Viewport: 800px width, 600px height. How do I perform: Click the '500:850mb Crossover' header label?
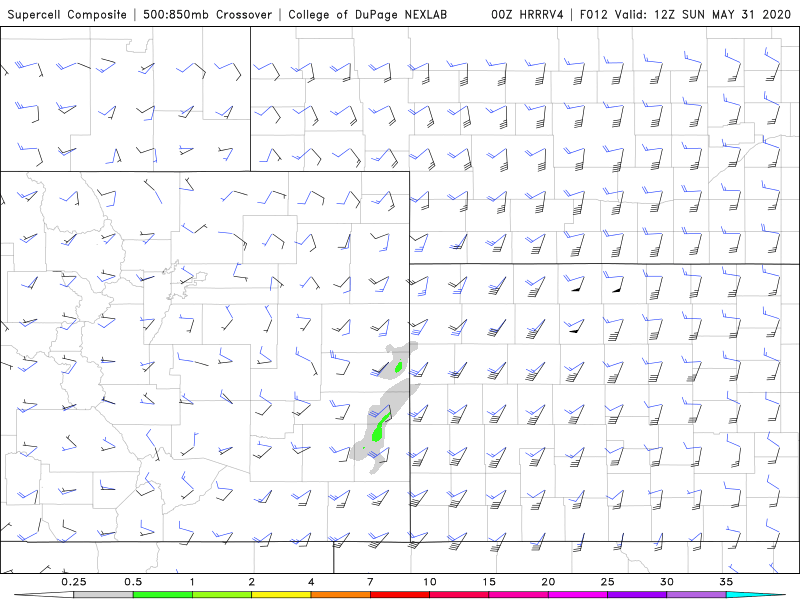pyautogui.click(x=208, y=14)
